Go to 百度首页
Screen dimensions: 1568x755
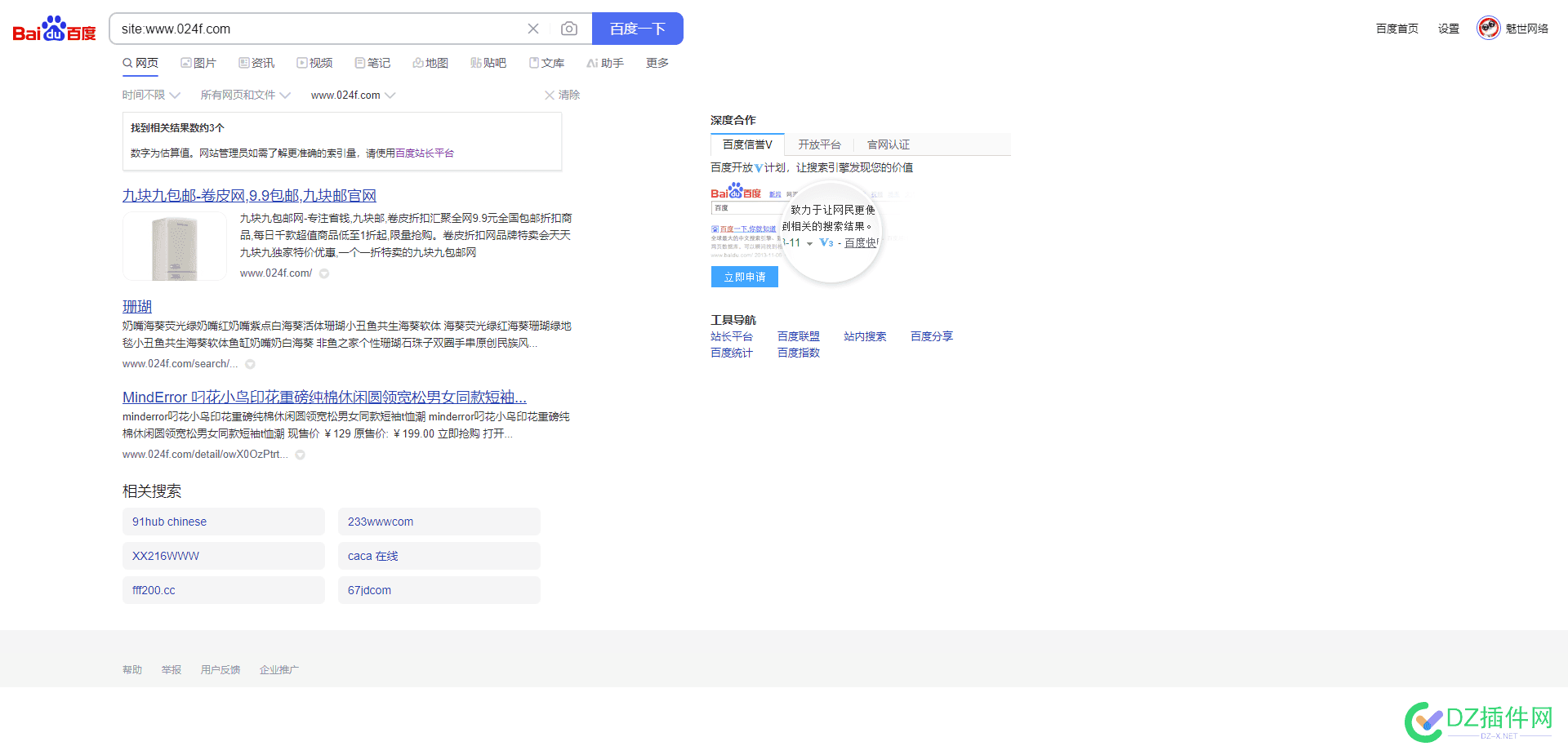(x=1397, y=29)
